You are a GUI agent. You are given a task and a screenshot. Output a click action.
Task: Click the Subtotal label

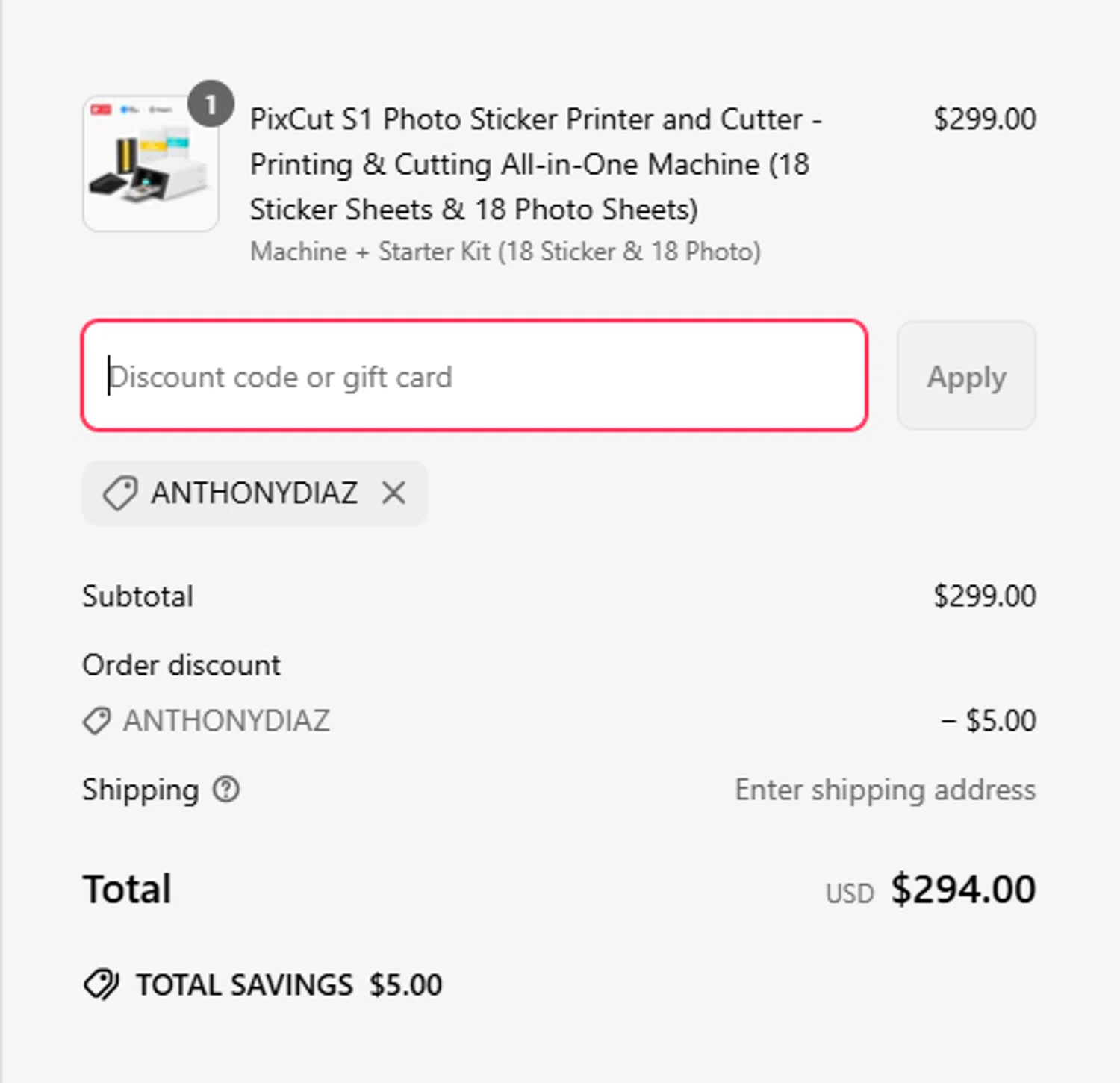pyautogui.click(x=137, y=596)
